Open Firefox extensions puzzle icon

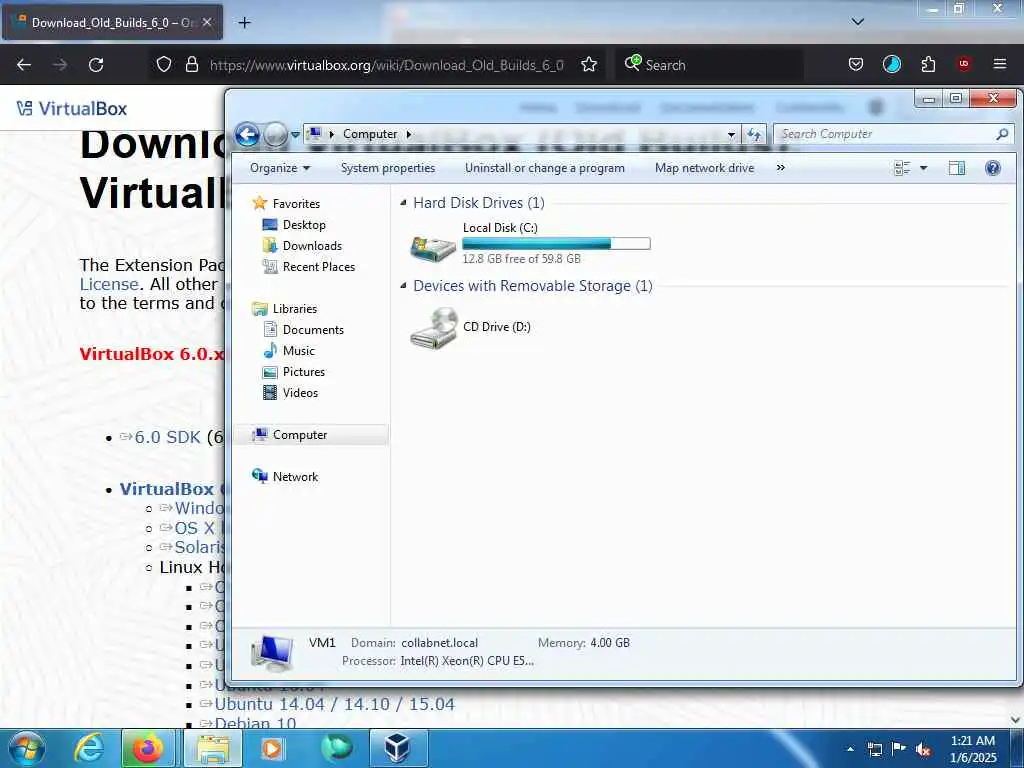tap(928, 65)
